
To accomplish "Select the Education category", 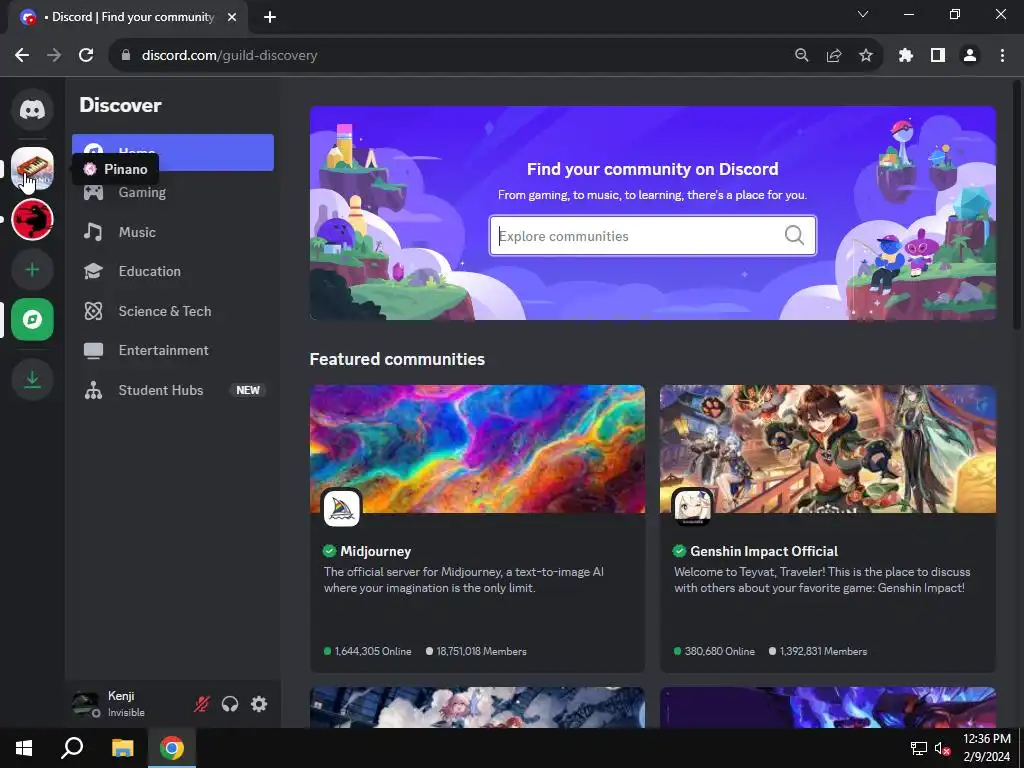I will (172, 271).
